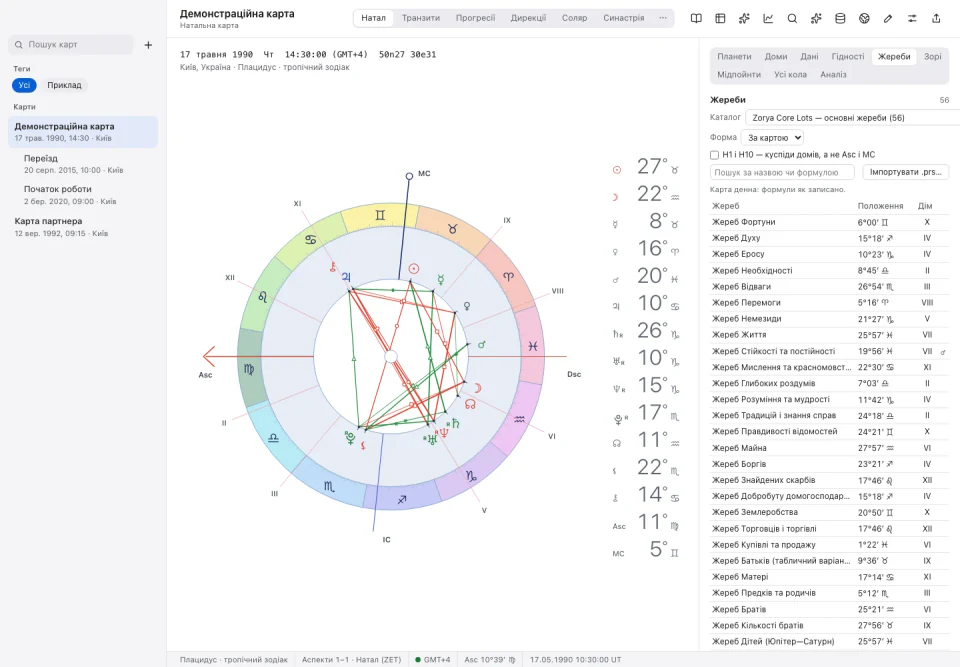
Task: Switch to the Транзити tab
Action: point(421,18)
